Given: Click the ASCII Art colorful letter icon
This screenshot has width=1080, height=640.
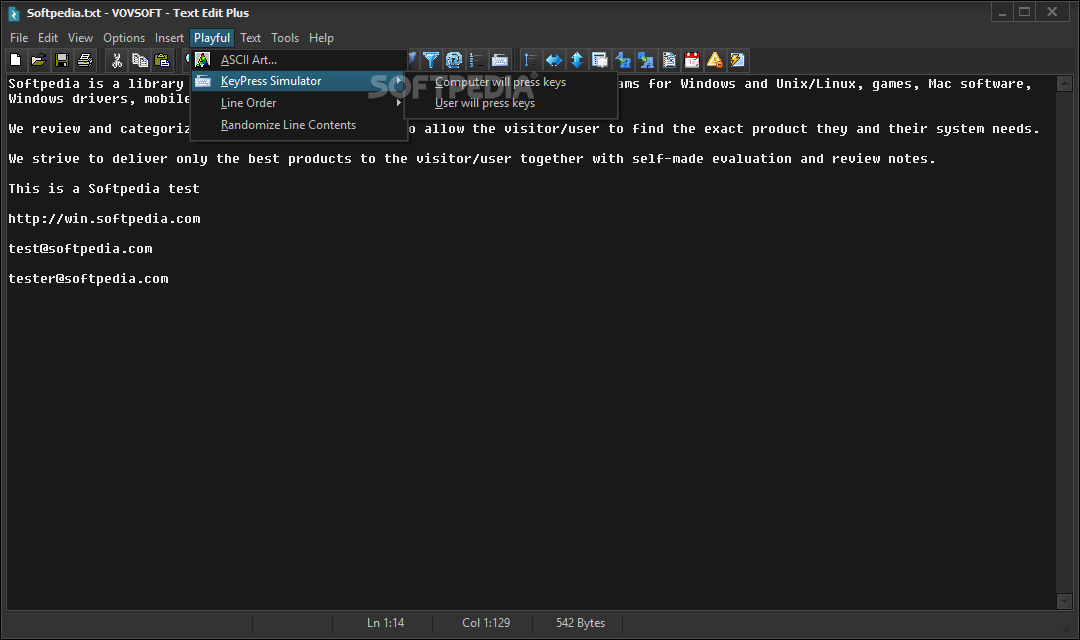Looking at the screenshot, I should (202, 60).
